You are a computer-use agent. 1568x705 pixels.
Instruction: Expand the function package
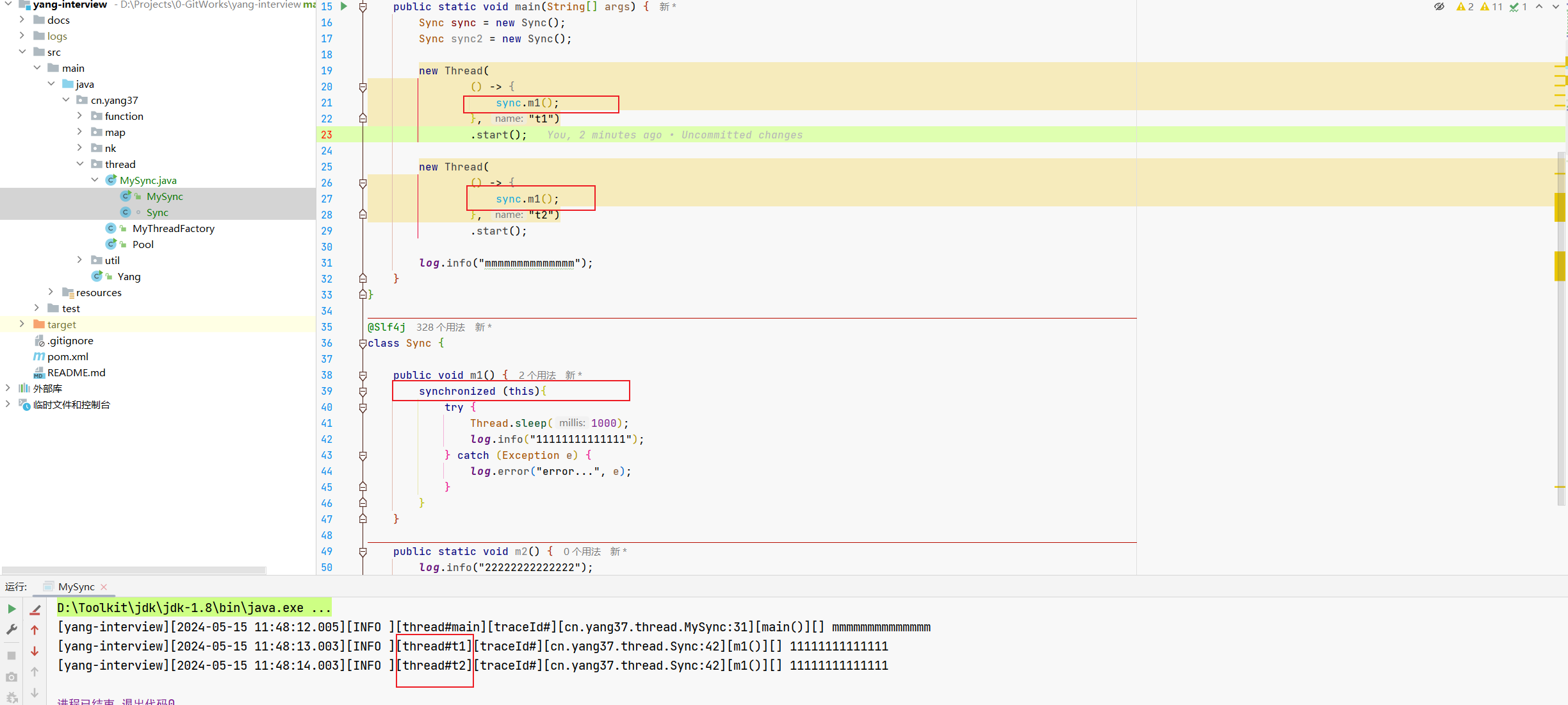(x=79, y=116)
